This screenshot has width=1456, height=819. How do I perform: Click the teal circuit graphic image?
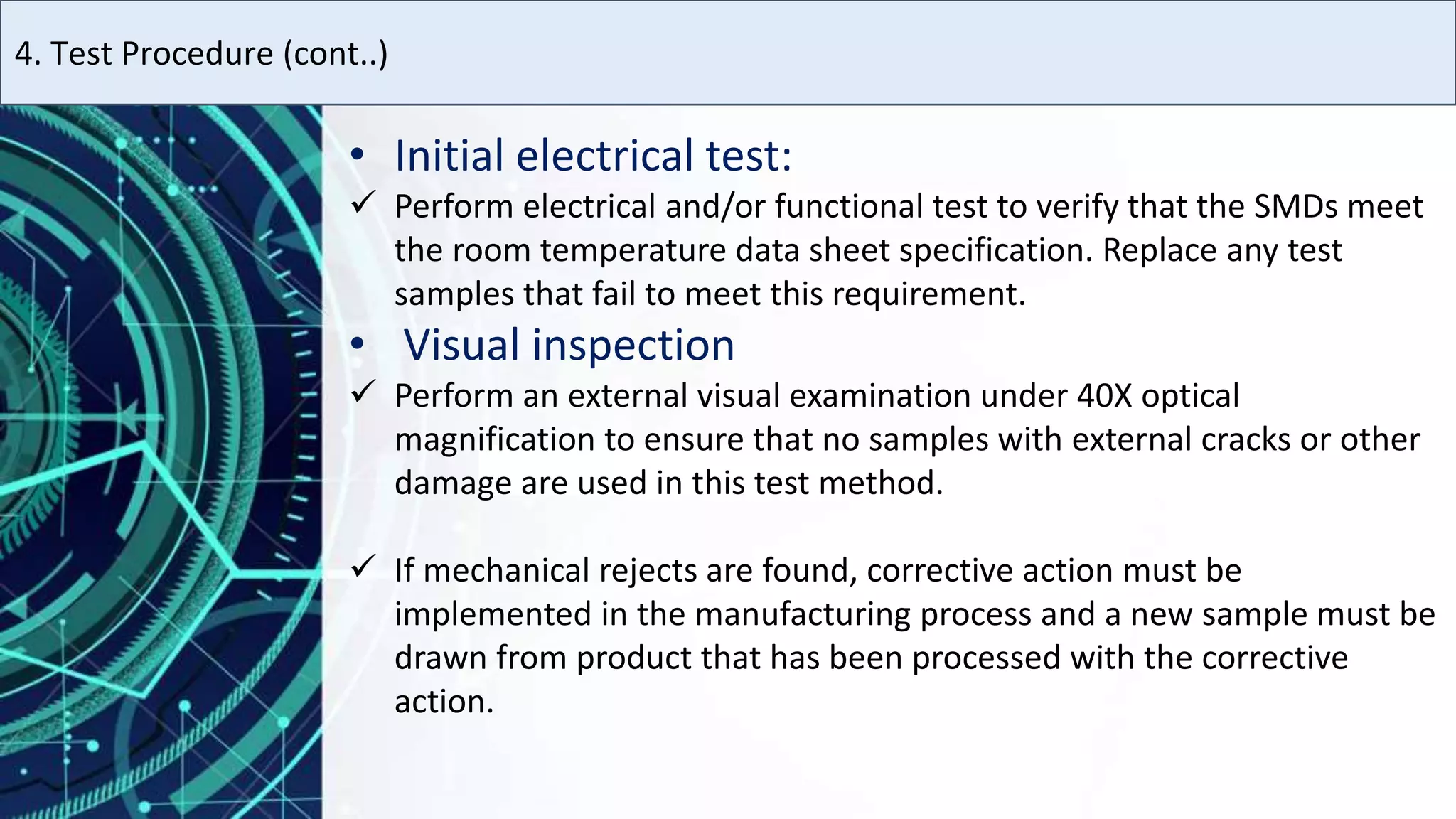click(x=161, y=462)
